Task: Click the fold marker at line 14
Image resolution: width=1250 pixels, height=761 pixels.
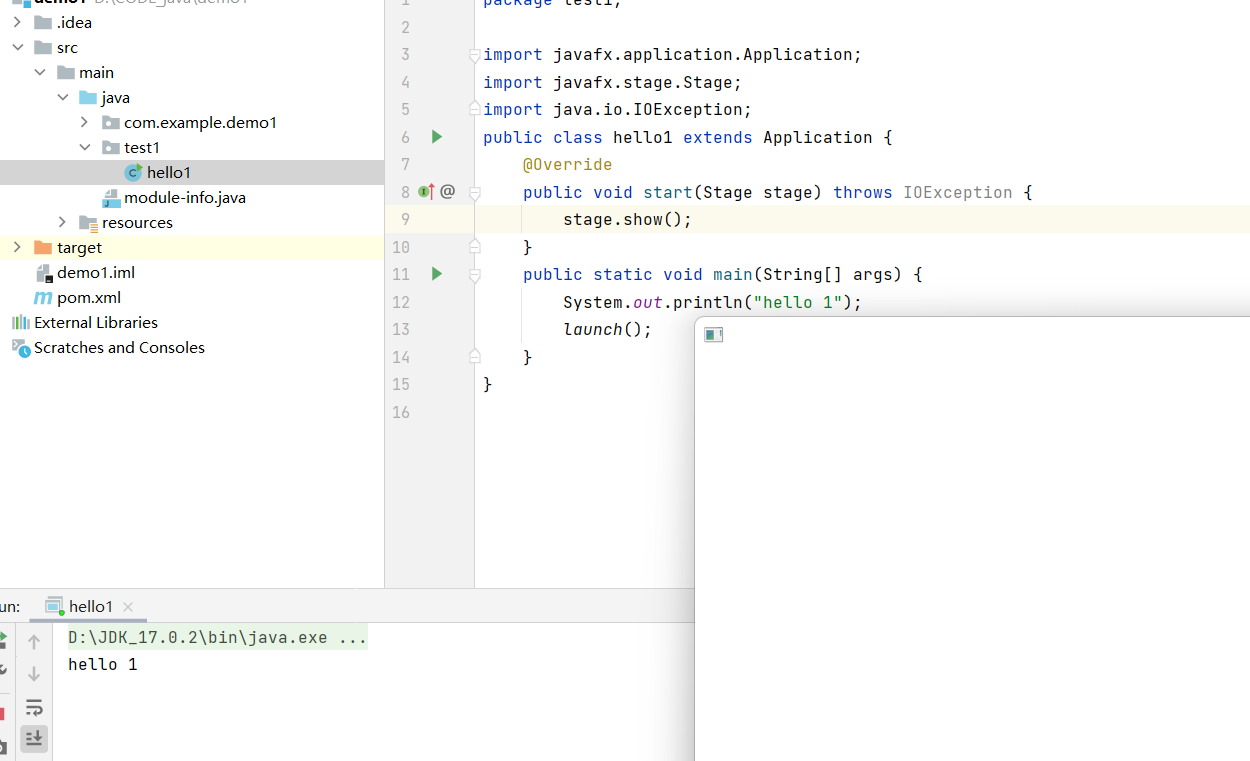Action: coord(475,357)
